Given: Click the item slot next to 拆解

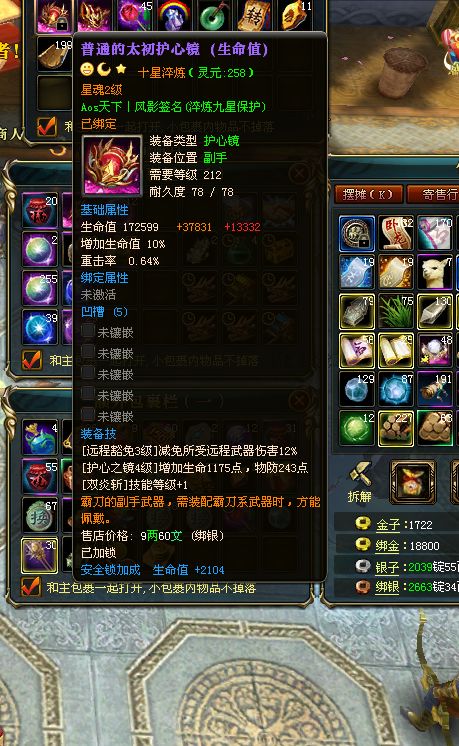Looking at the screenshot, I should [x=413, y=482].
